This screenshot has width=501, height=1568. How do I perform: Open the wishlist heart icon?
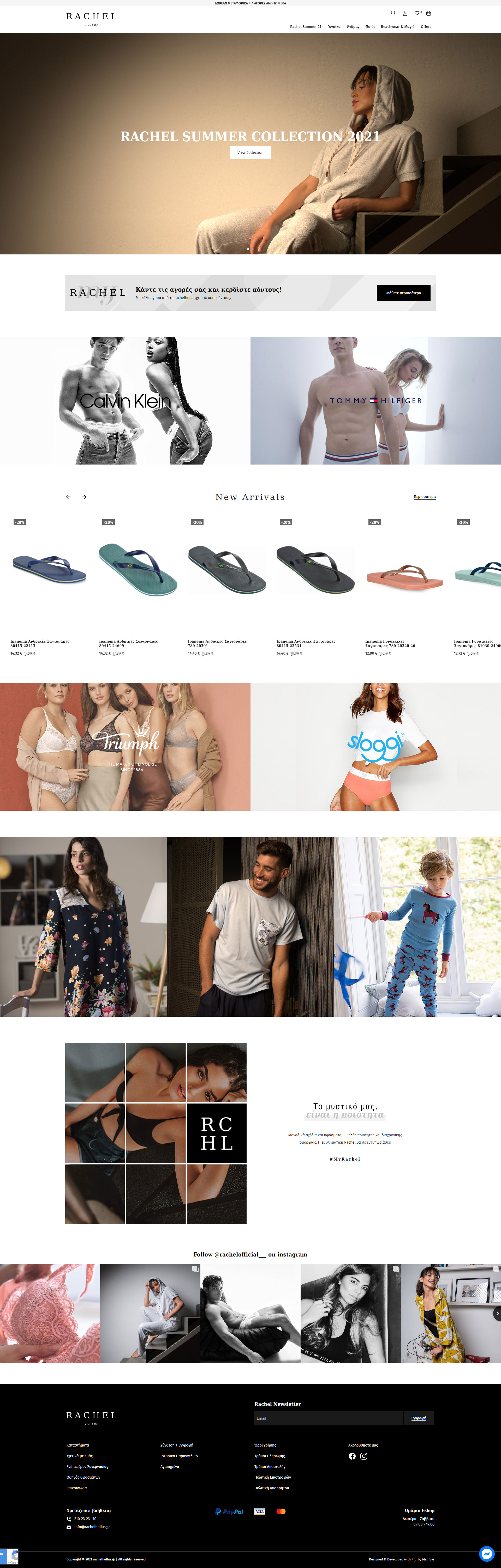point(417,13)
